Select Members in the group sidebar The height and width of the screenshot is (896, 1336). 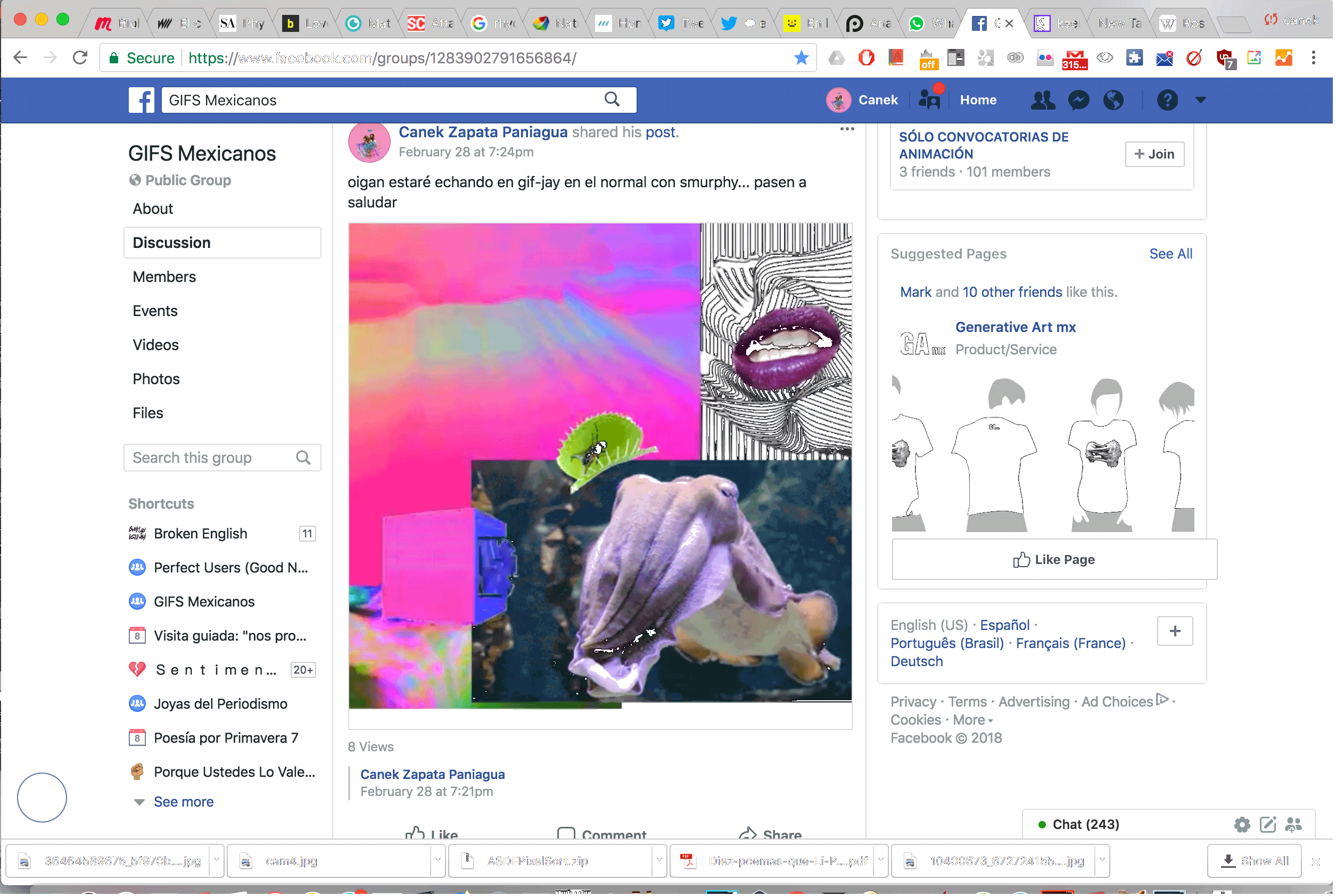(164, 277)
